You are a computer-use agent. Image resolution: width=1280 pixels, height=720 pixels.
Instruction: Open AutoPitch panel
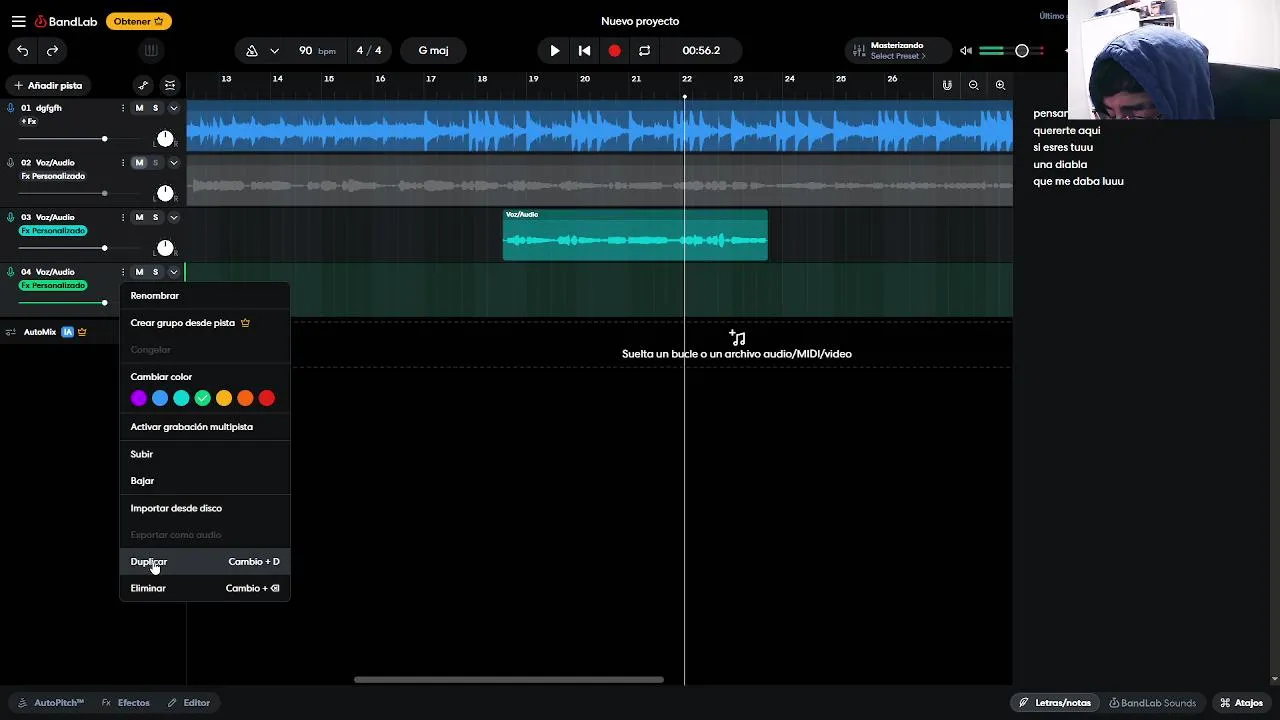pyautogui.click(x=51, y=703)
